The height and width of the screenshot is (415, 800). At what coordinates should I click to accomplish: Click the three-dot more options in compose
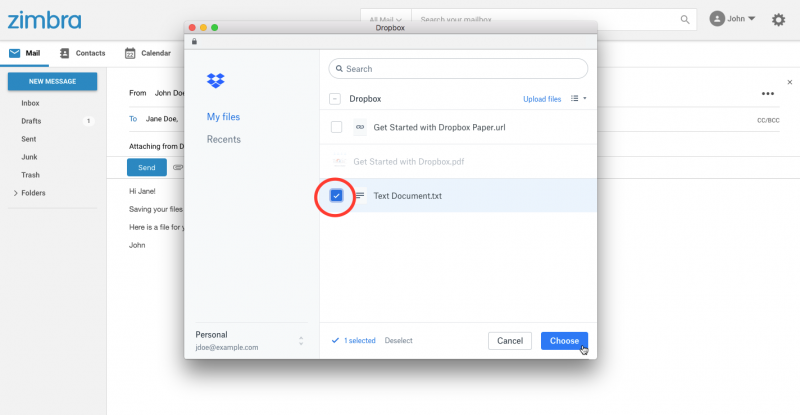click(x=767, y=93)
